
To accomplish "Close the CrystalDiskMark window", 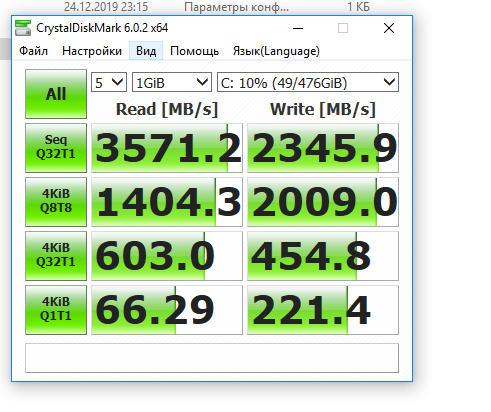I will click(389, 28).
